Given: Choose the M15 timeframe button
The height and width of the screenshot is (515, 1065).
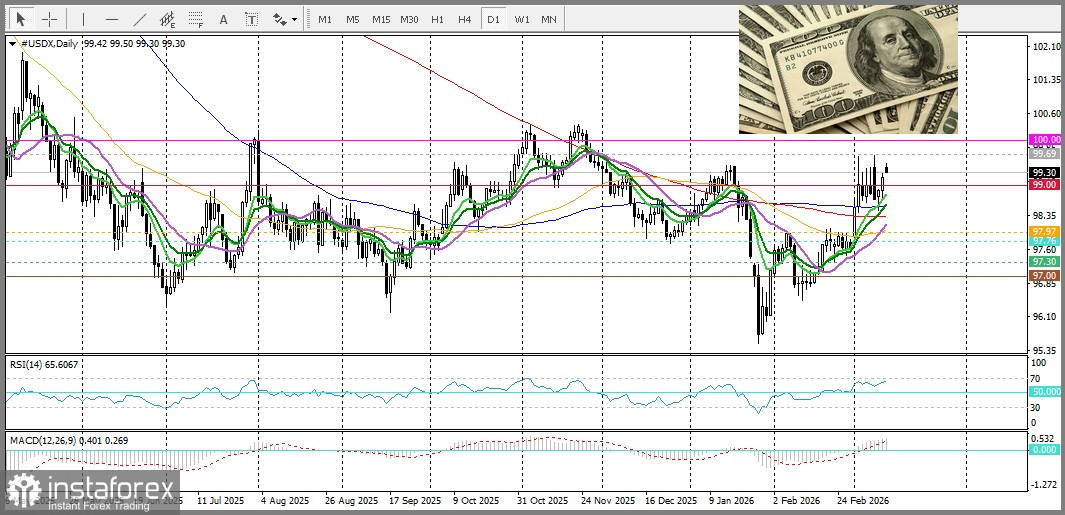Looking at the screenshot, I should 381,19.
